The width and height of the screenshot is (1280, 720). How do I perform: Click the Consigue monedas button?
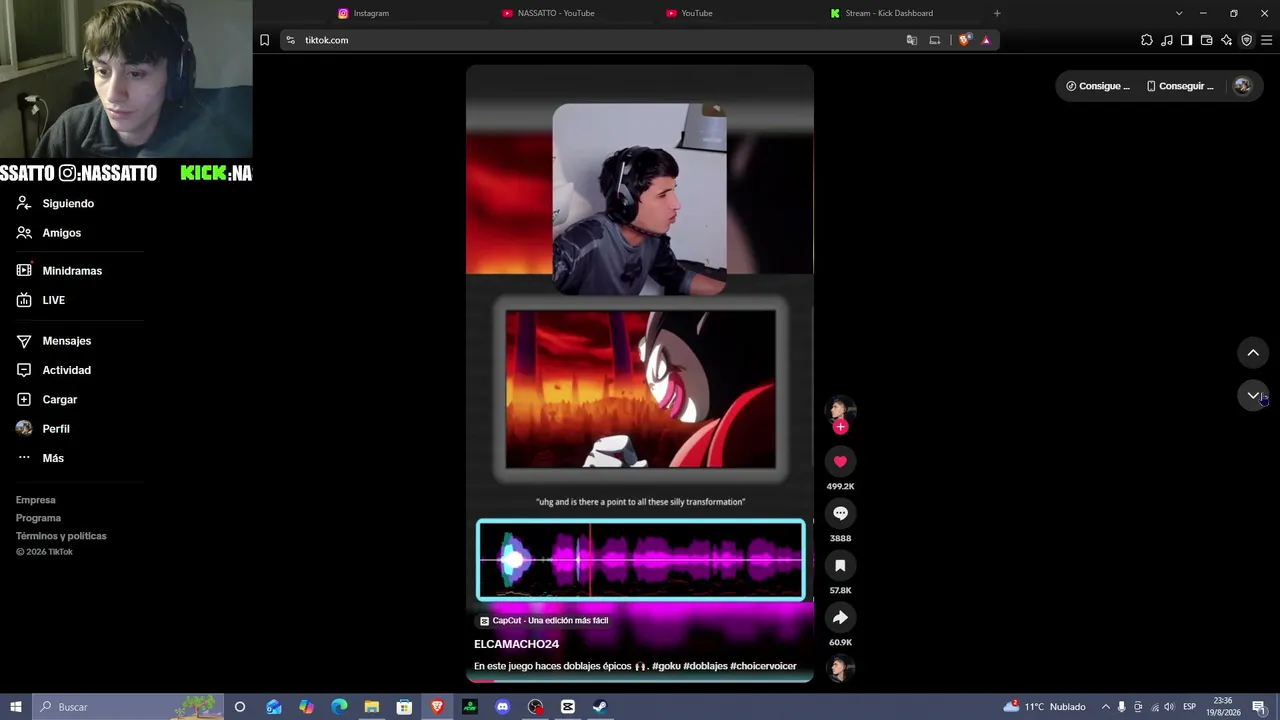pyautogui.click(x=1098, y=86)
